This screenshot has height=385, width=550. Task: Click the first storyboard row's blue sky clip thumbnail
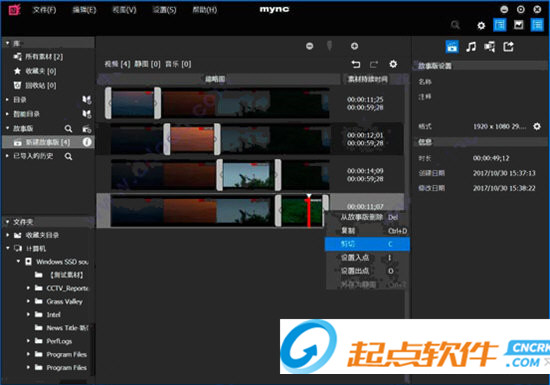point(133,104)
